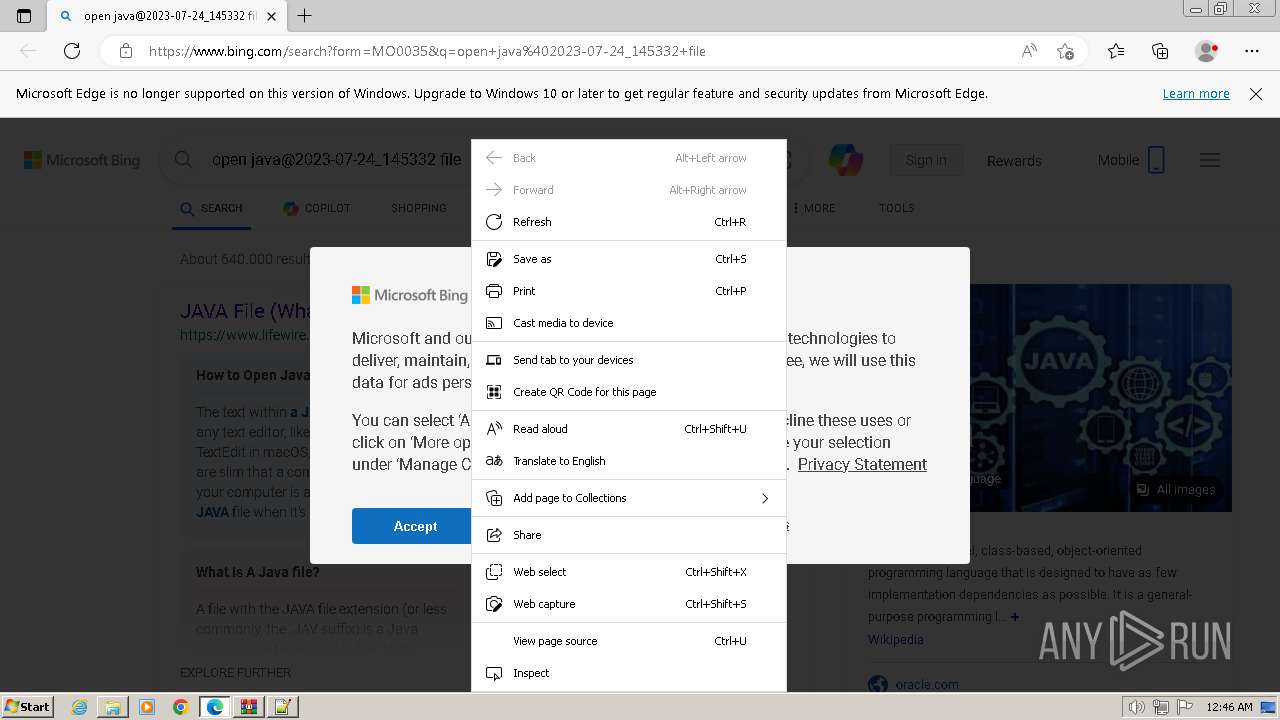This screenshot has width=1280, height=720.
Task: Click the Web select icon
Action: click(x=493, y=572)
